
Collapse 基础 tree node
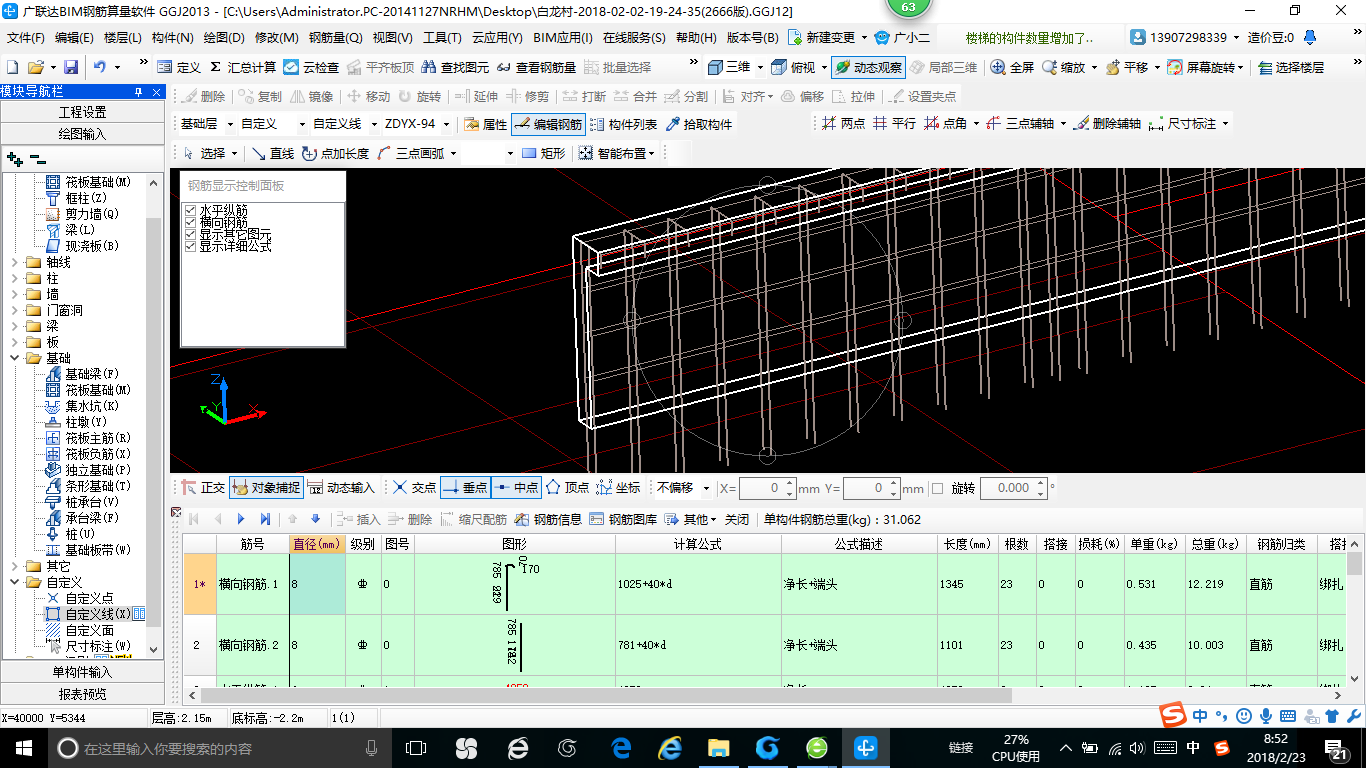tap(13, 358)
